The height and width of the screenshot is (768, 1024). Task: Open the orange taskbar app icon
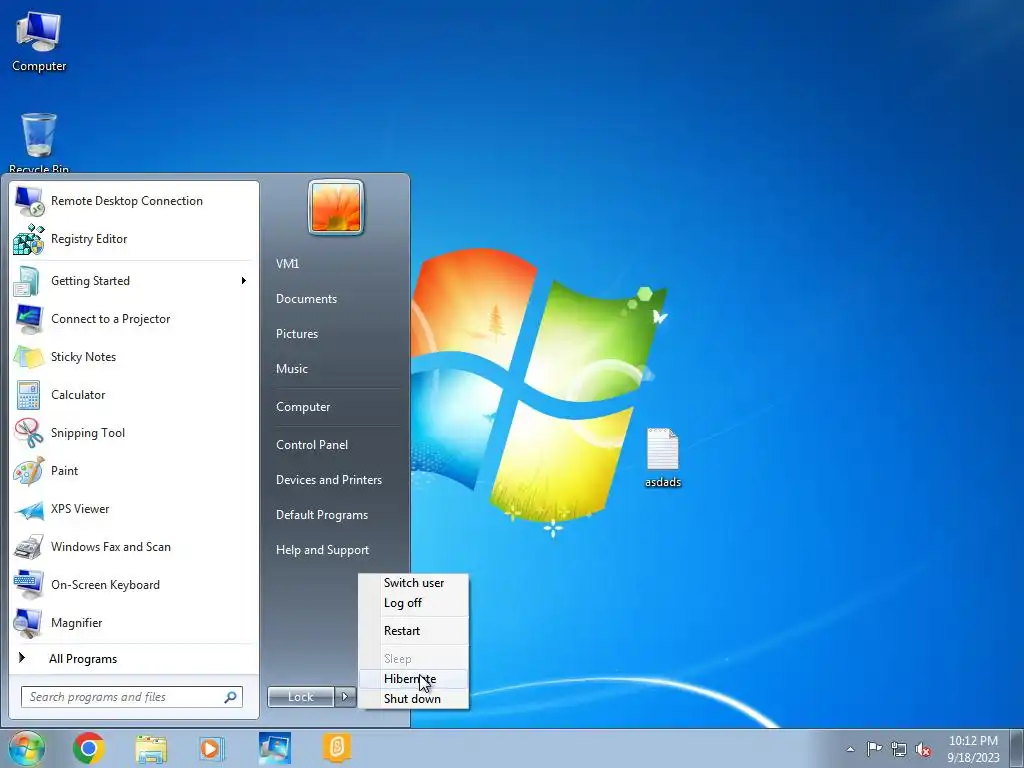(x=337, y=748)
